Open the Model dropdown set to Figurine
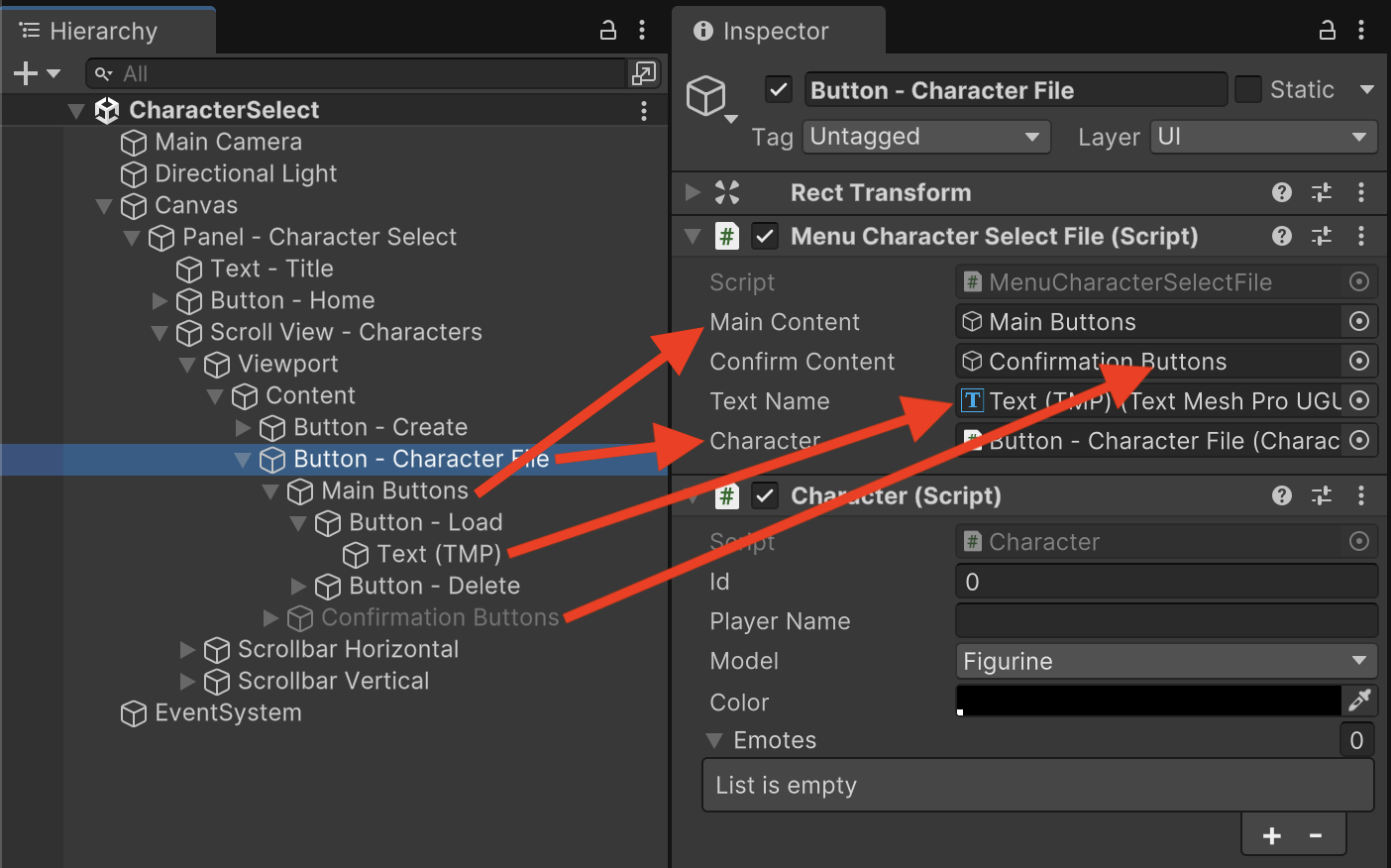This screenshot has height=868, width=1391. (1165, 661)
